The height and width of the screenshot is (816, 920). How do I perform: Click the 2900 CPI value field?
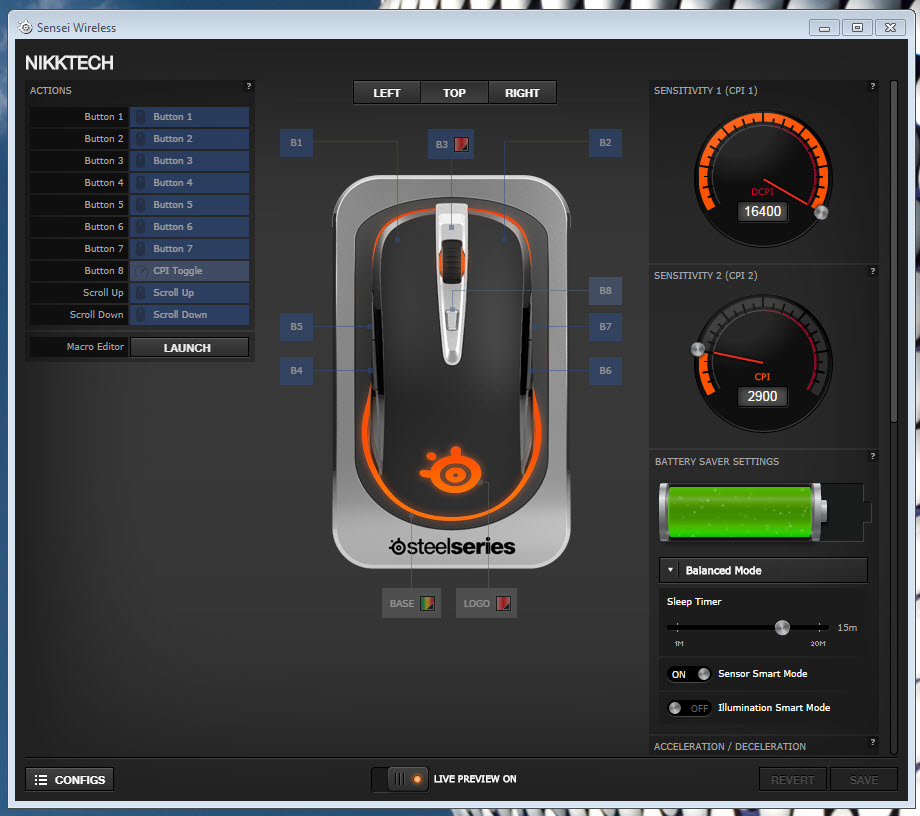(763, 396)
